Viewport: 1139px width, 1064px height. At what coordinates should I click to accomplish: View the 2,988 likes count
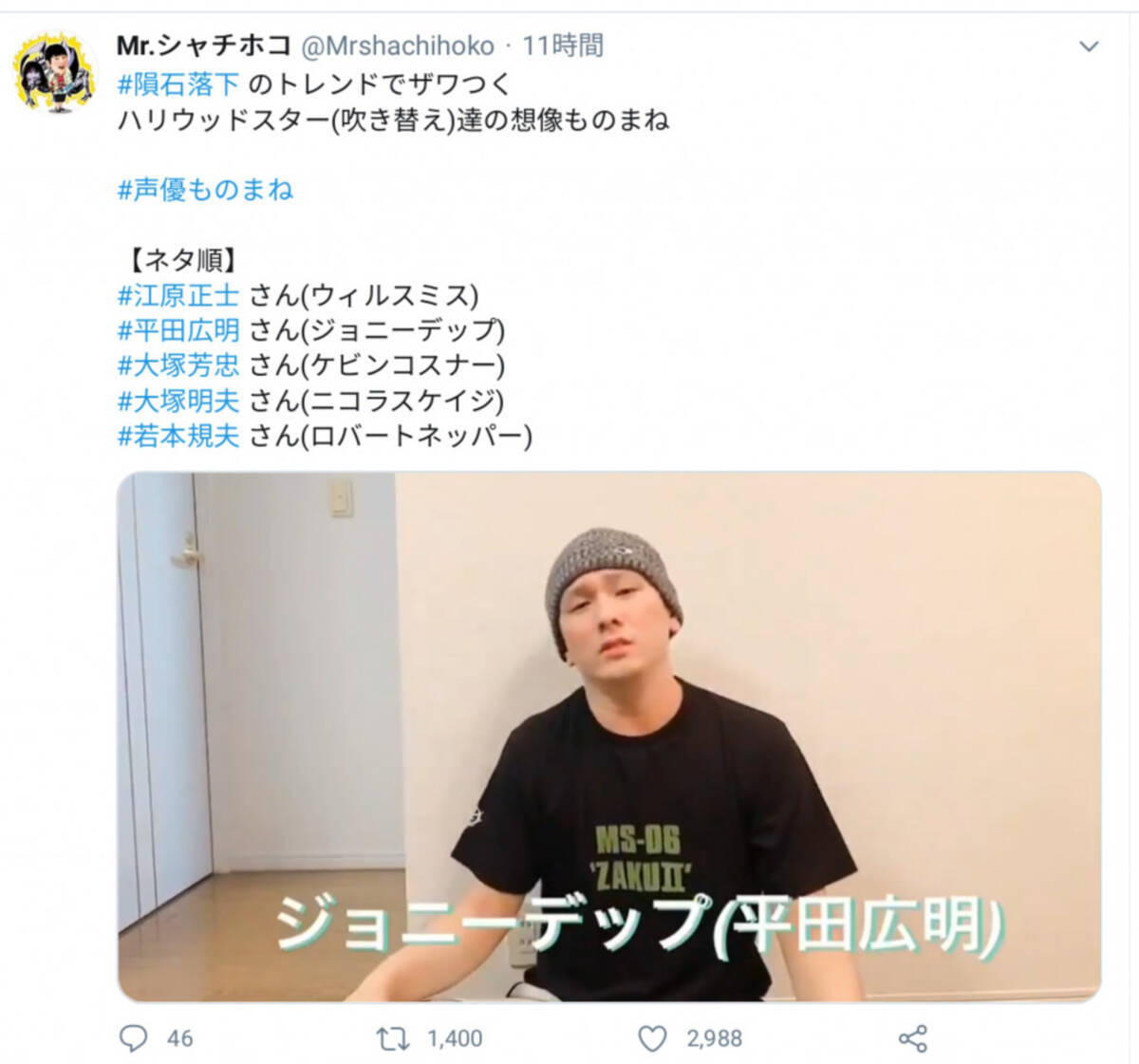715,1038
